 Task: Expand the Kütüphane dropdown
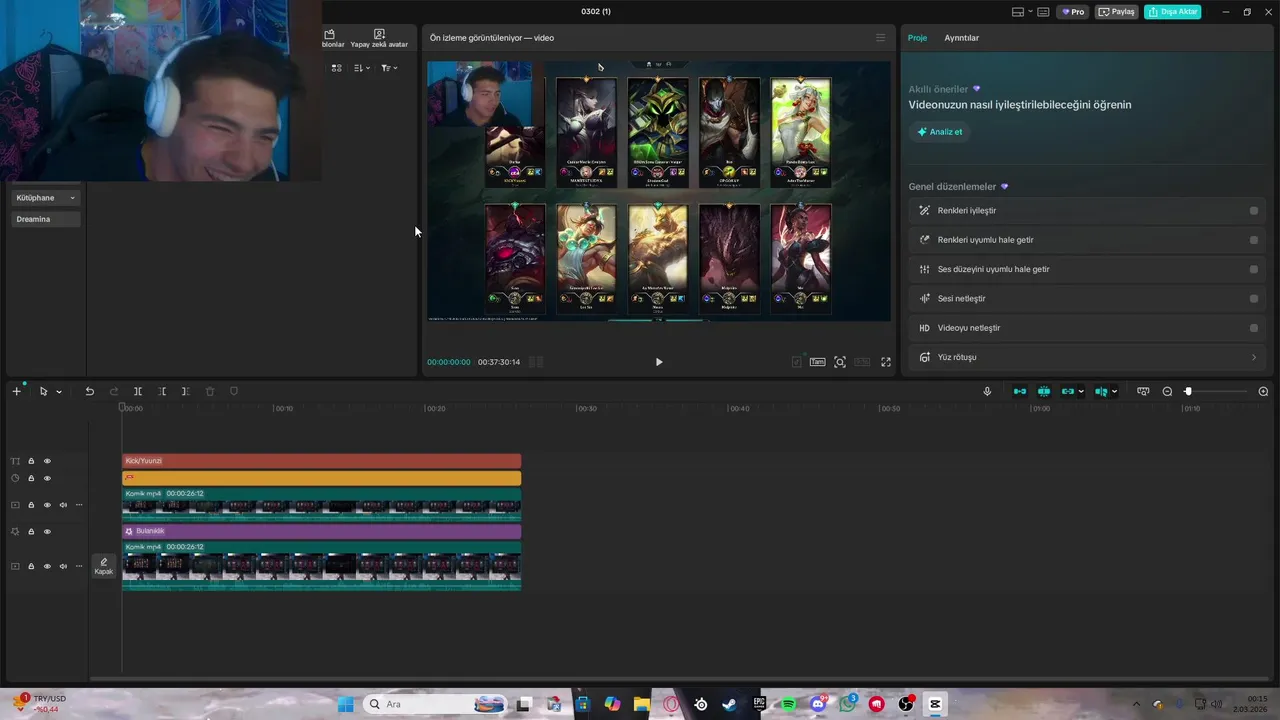(x=46, y=198)
